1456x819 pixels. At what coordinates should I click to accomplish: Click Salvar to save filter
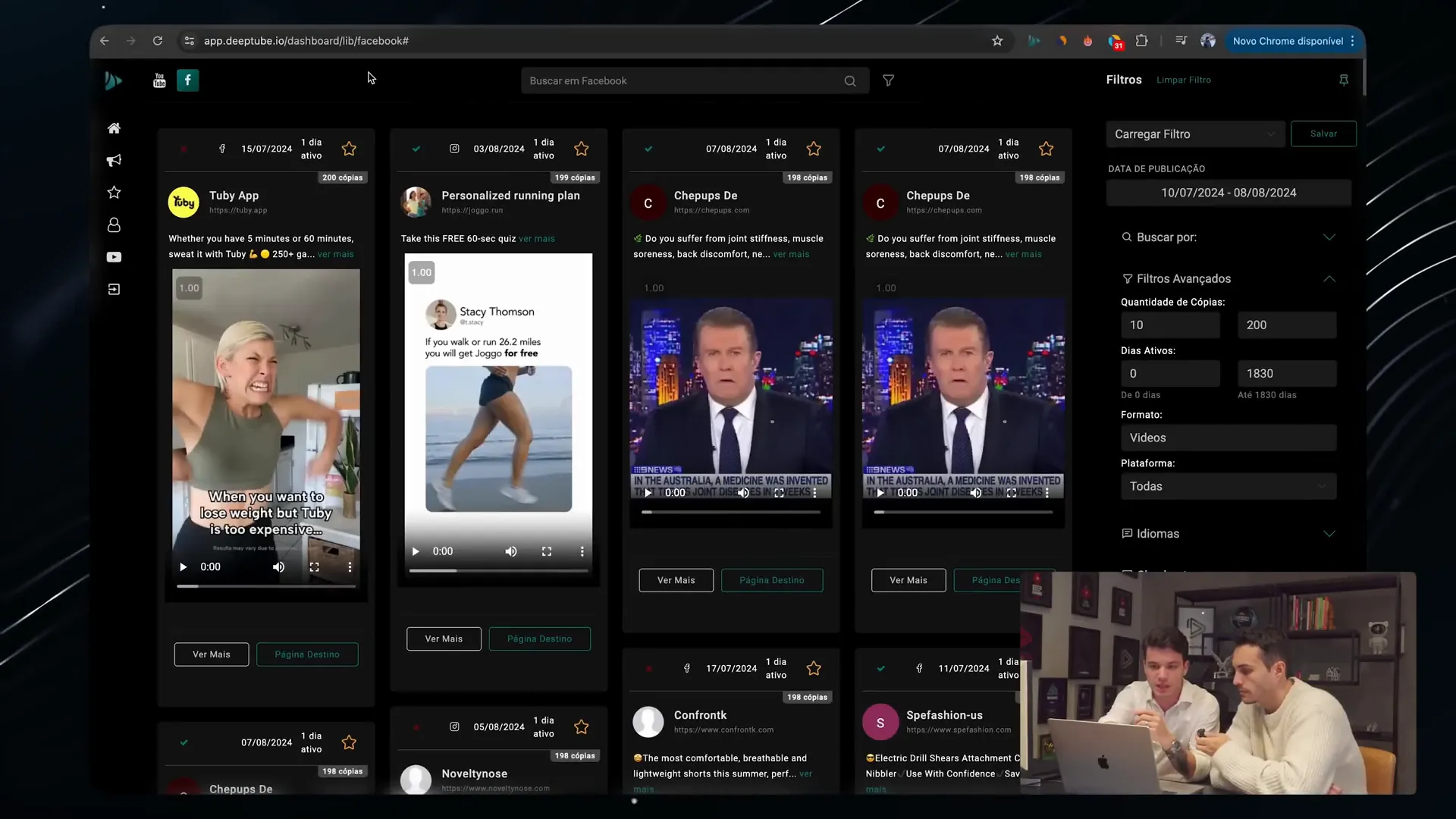[1323, 133]
